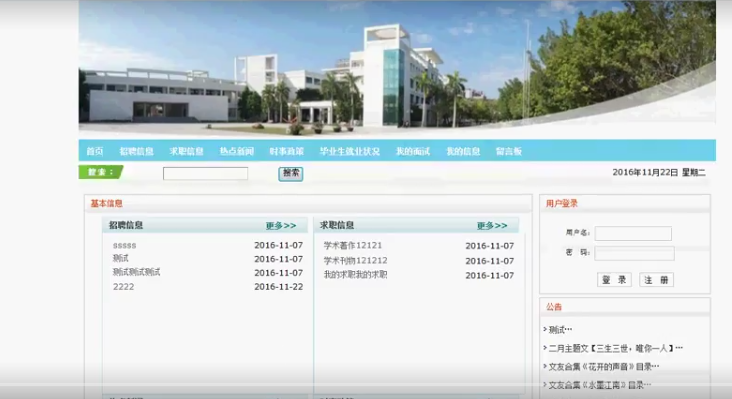Open 求职信息 navigation menu item

[x=186, y=151]
